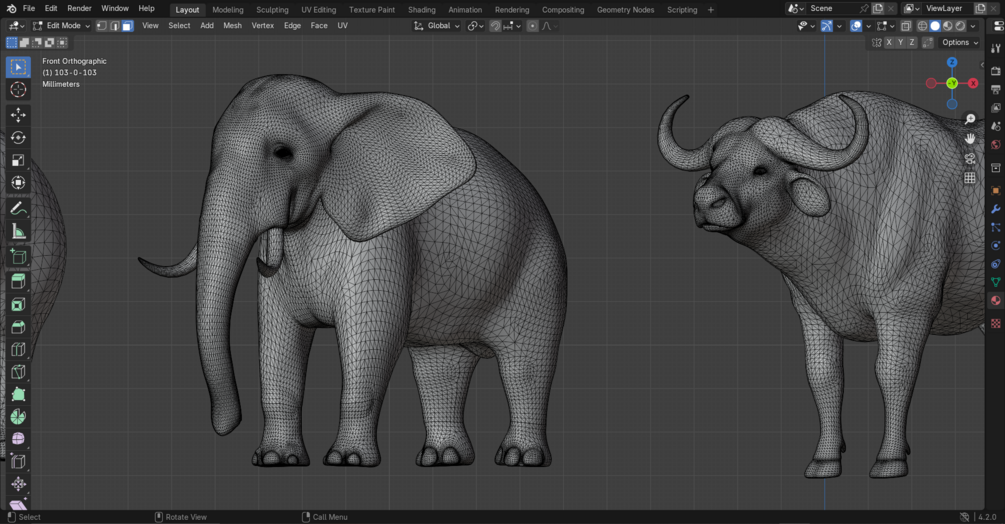This screenshot has width=1005, height=524.
Task: Pick the Measure tool
Action: (18, 231)
